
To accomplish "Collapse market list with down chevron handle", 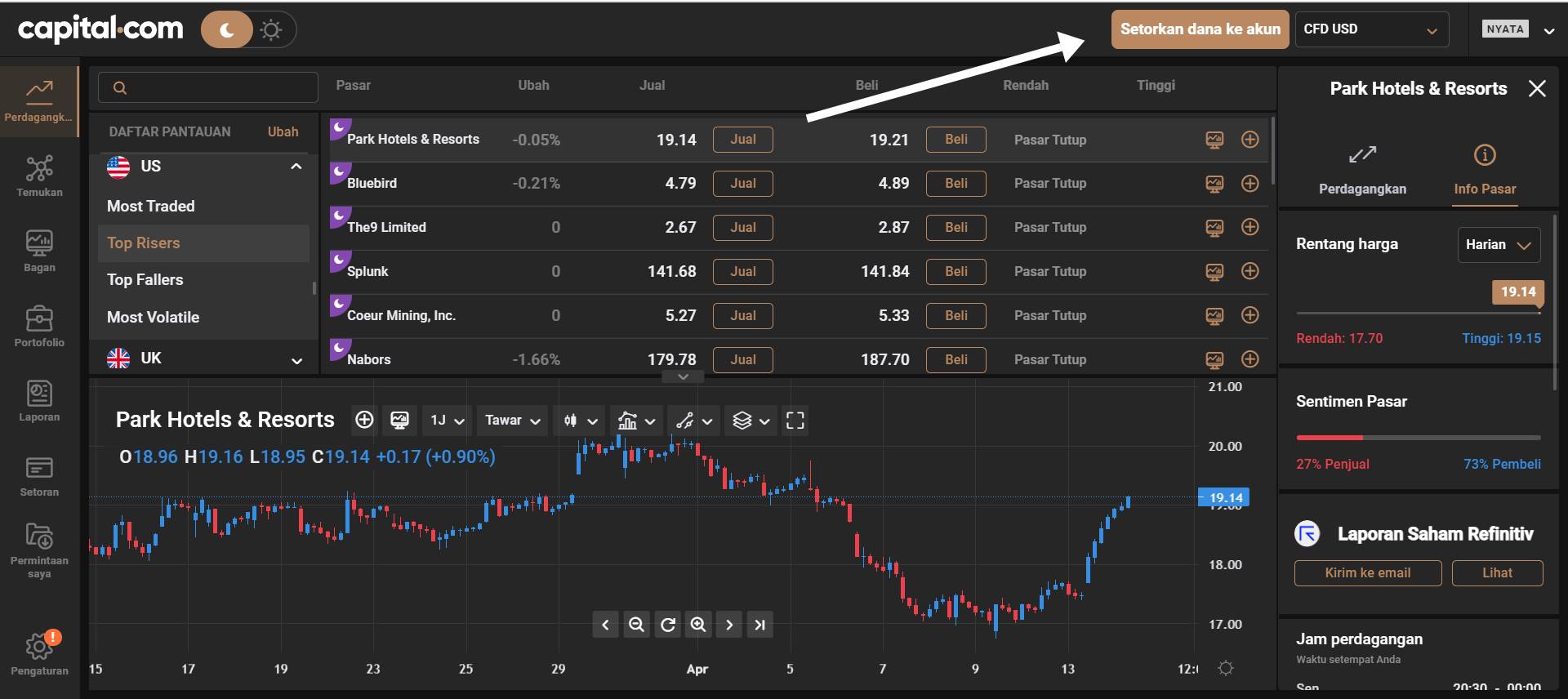I will [684, 377].
